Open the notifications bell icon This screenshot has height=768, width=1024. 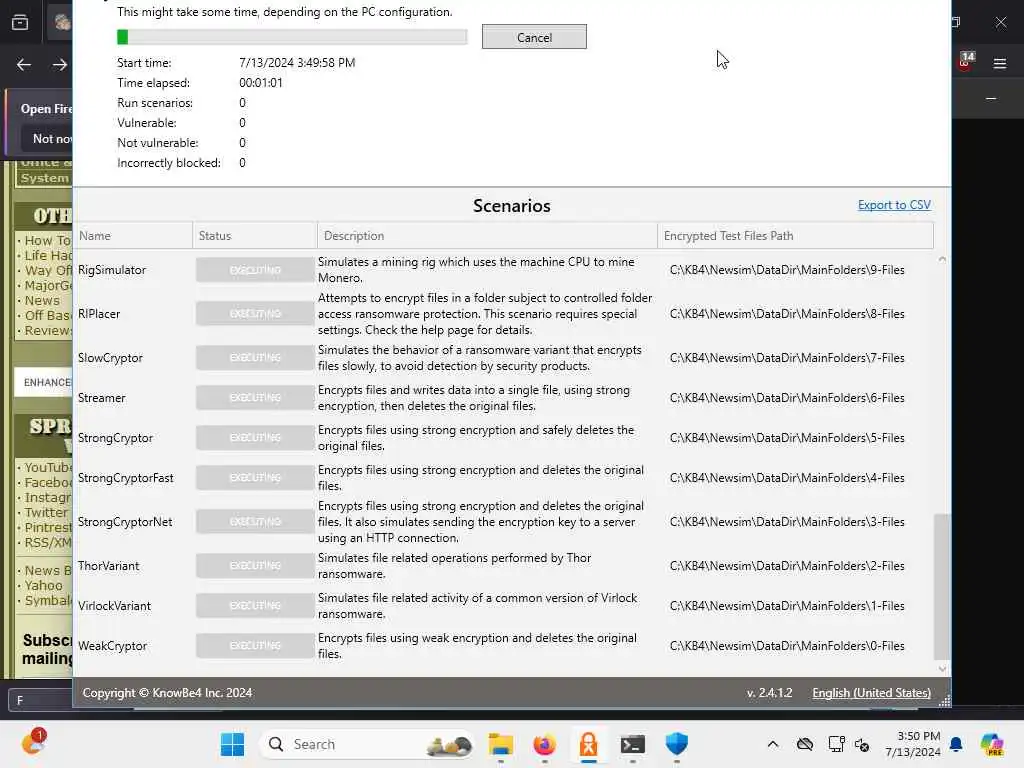(x=955, y=744)
